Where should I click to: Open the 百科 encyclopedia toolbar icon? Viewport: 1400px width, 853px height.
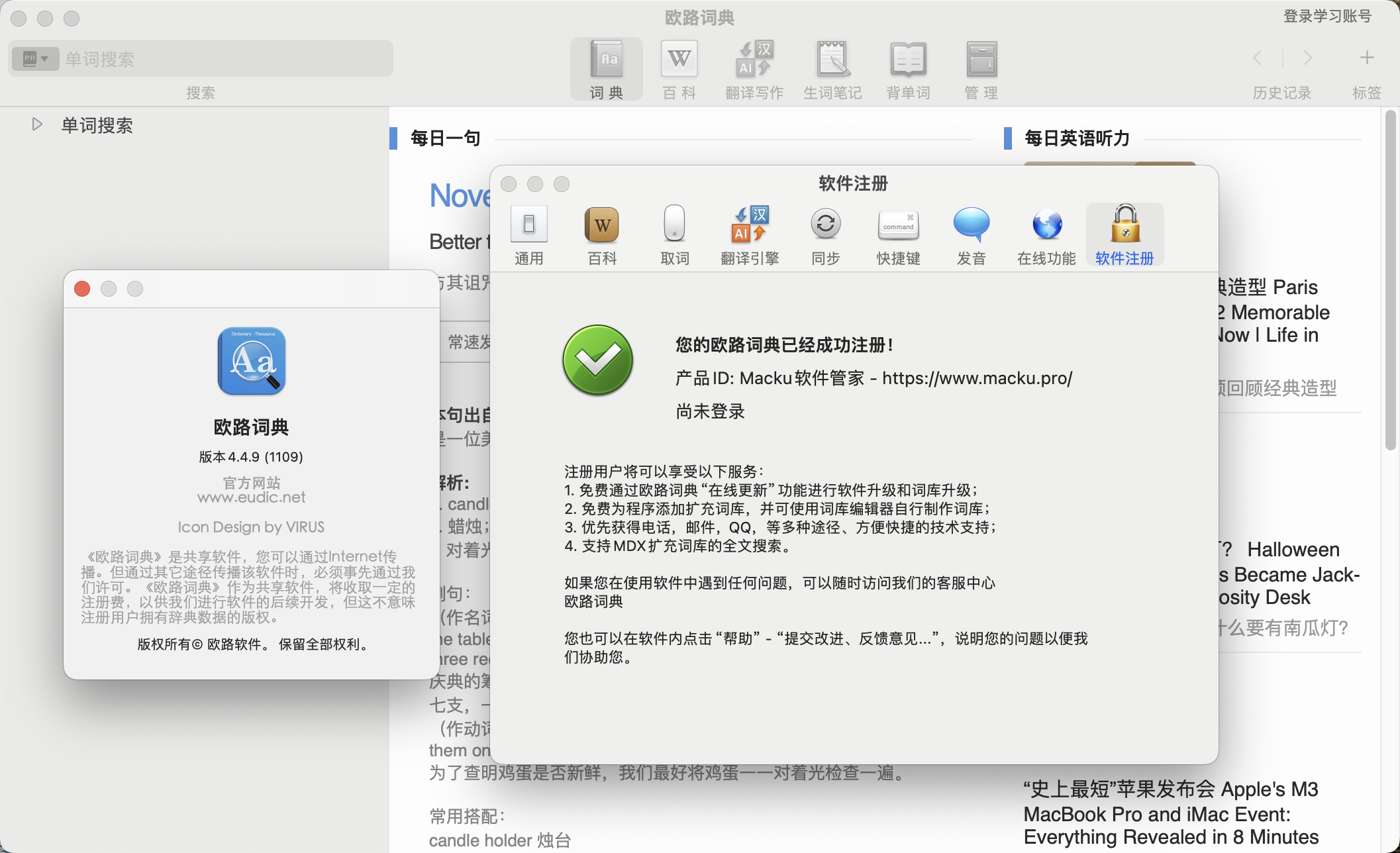point(679,69)
